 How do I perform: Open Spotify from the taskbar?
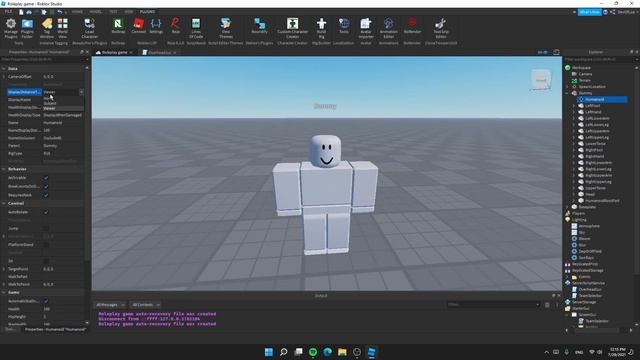pyautogui.click(x=313, y=352)
